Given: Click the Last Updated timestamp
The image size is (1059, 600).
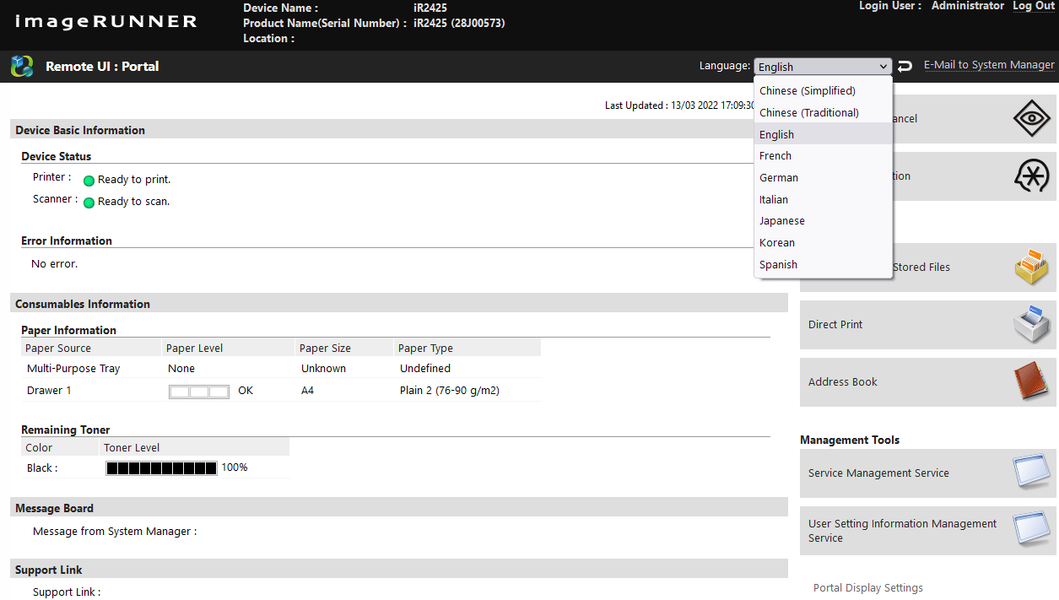Looking at the screenshot, I should 679,105.
